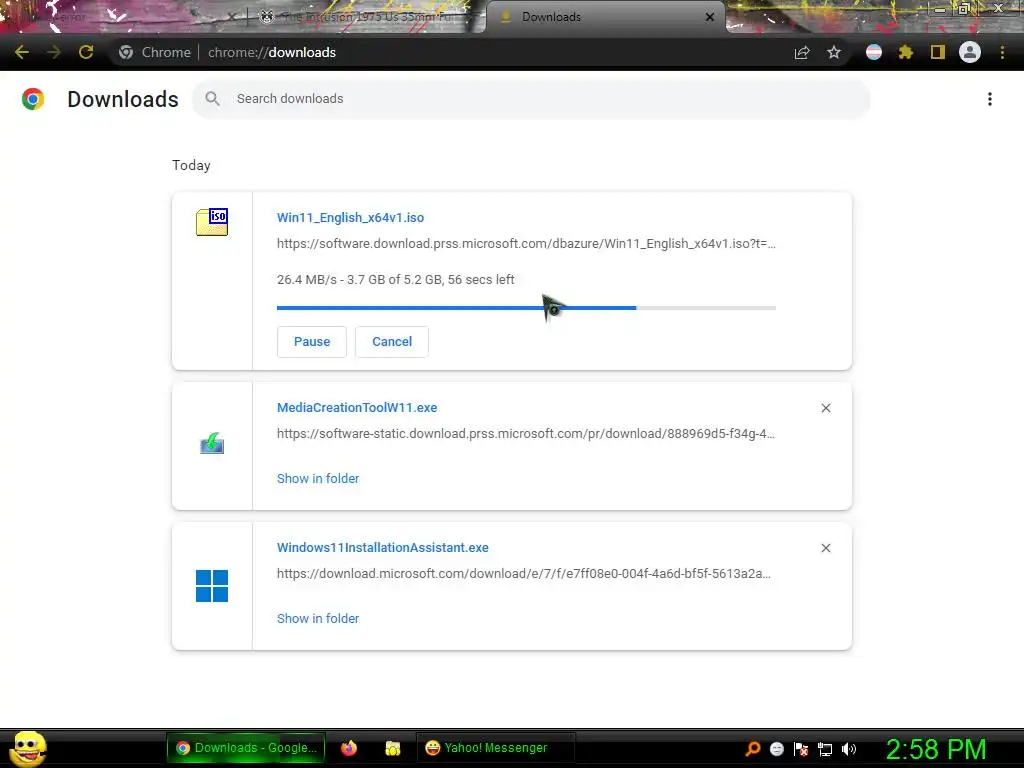Click the download speed and time status text
1024x768 pixels.
[x=396, y=280]
